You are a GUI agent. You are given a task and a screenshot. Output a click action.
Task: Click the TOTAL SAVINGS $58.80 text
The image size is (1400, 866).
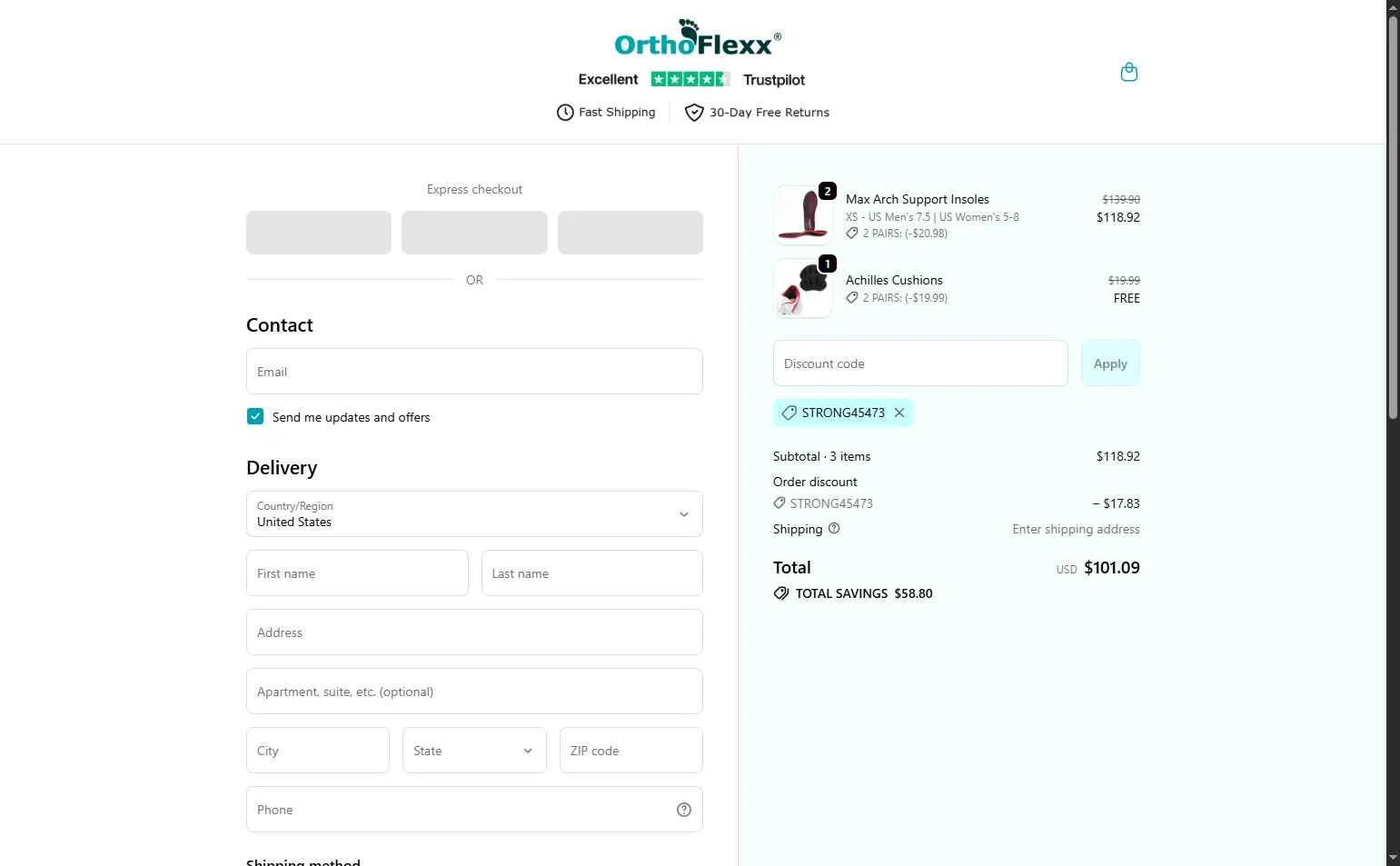click(x=864, y=593)
